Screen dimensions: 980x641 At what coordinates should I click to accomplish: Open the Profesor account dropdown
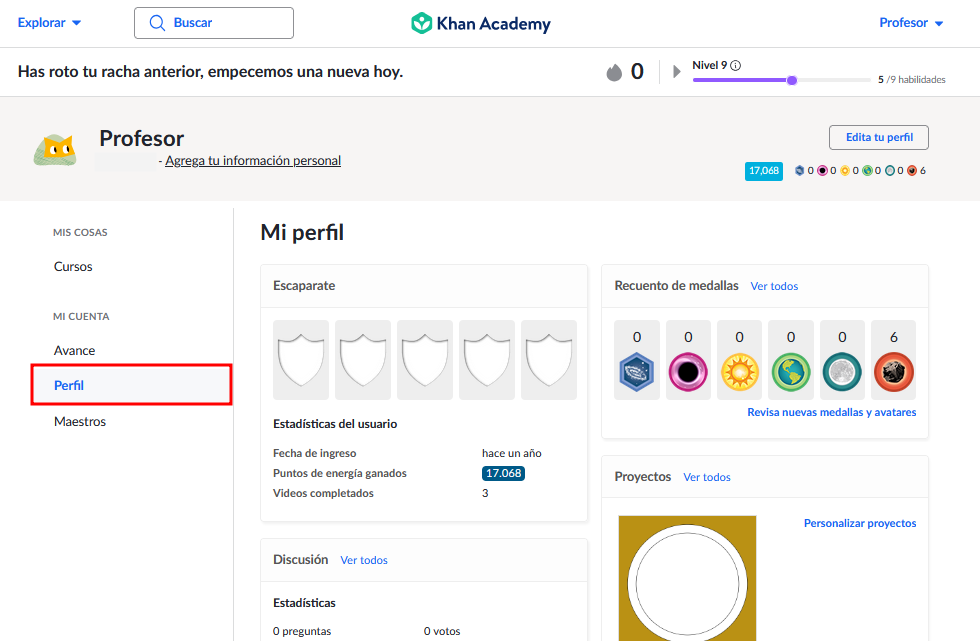(x=911, y=22)
